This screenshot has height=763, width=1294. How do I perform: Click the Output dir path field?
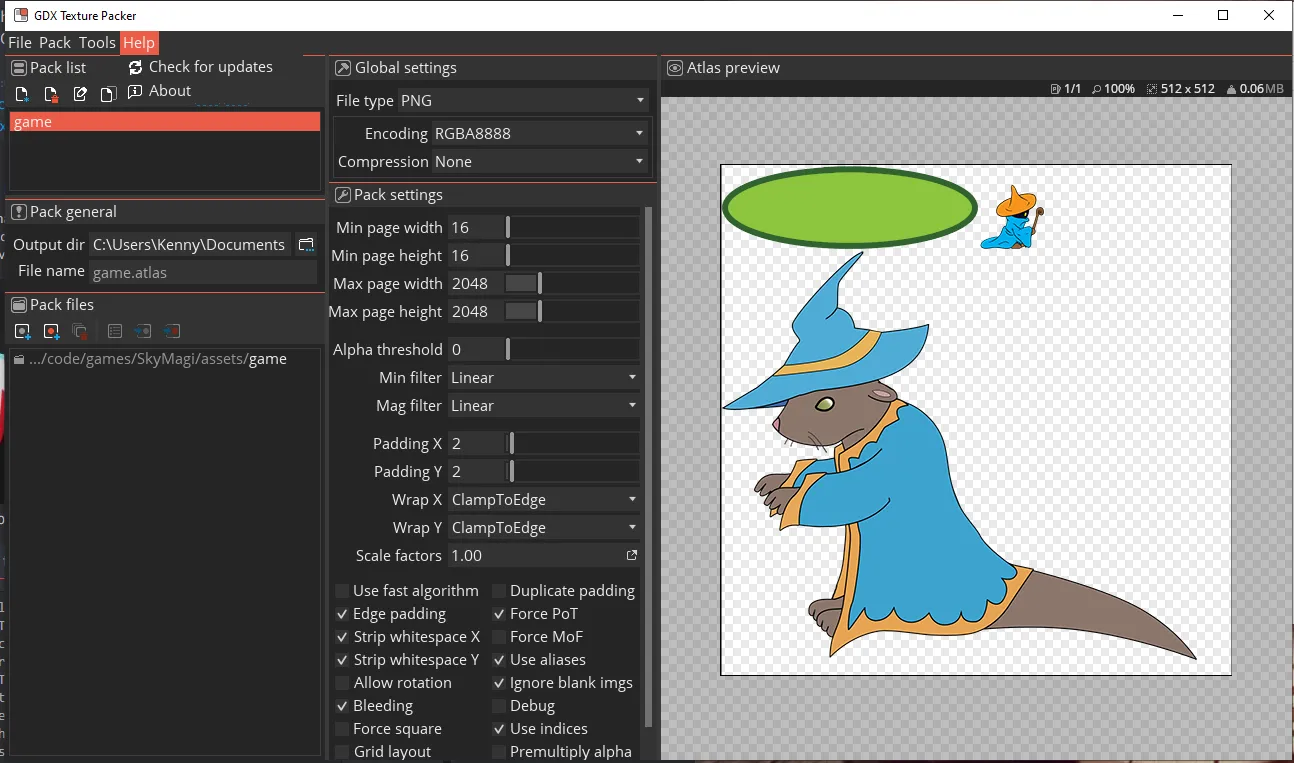pos(190,245)
